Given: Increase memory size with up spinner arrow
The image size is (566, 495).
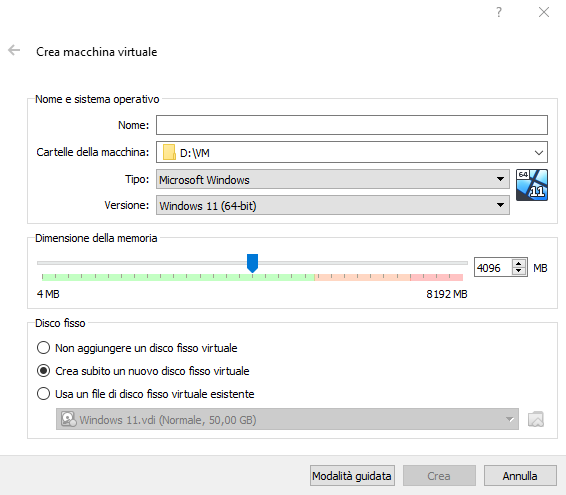Looking at the screenshot, I should click(519, 264).
